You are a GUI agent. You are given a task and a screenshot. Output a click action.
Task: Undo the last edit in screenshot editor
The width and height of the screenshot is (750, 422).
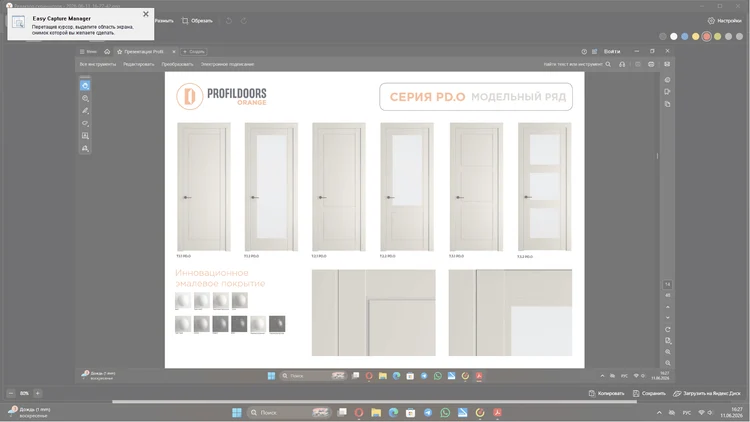229,21
